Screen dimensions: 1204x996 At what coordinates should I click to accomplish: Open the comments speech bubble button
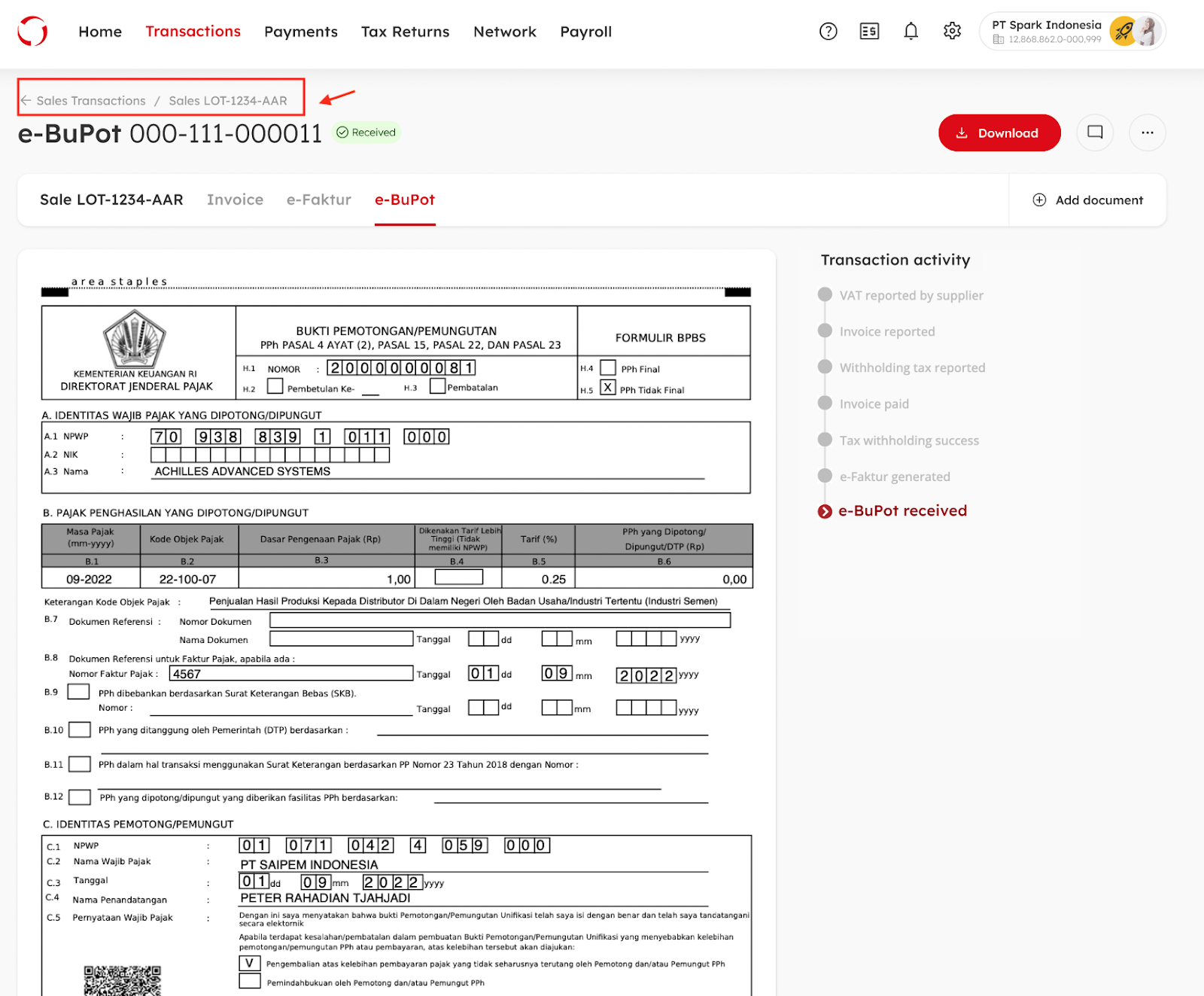point(1095,132)
